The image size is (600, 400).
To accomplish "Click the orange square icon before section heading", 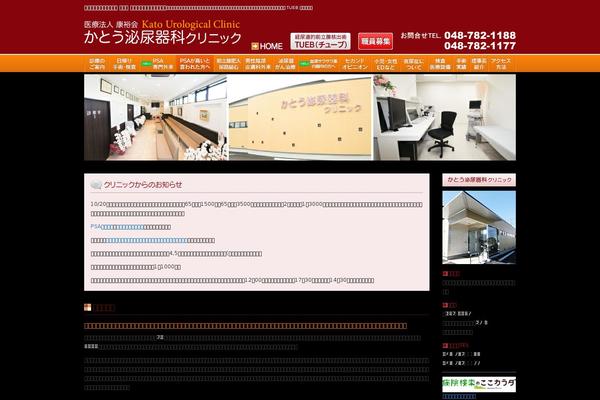I will (88, 307).
